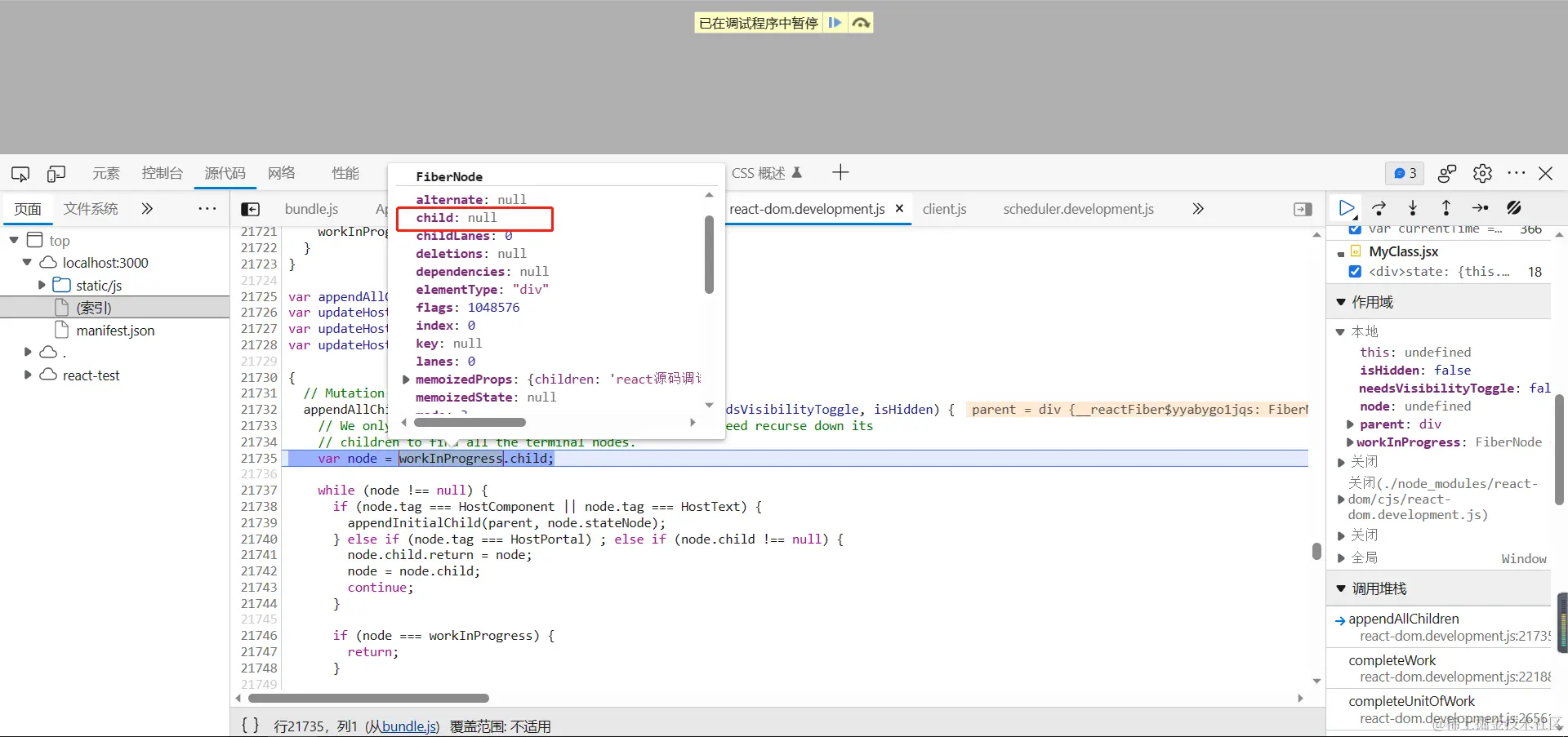The width and height of the screenshot is (1568, 737).
Task: Switch to the client.js file tab
Action: (945, 209)
